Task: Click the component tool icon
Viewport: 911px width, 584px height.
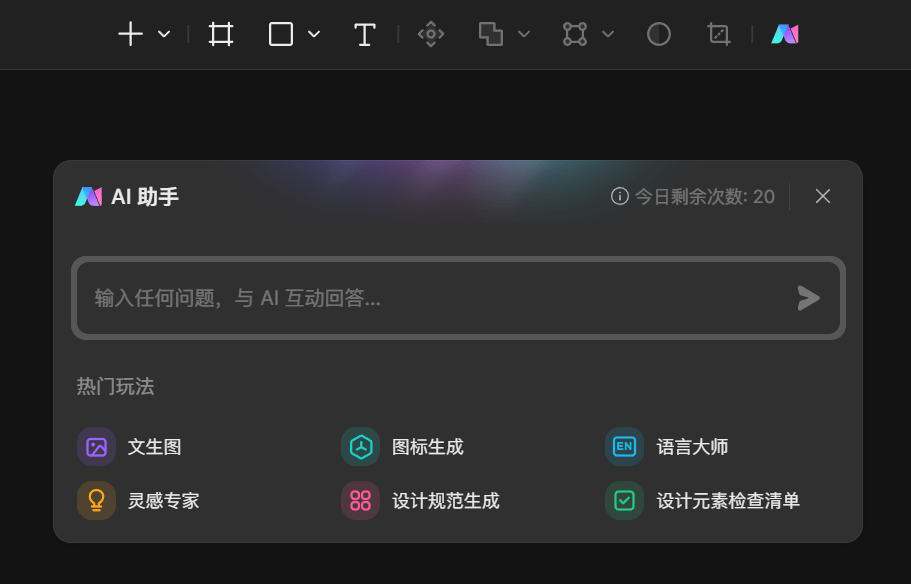Action: (431, 34)
